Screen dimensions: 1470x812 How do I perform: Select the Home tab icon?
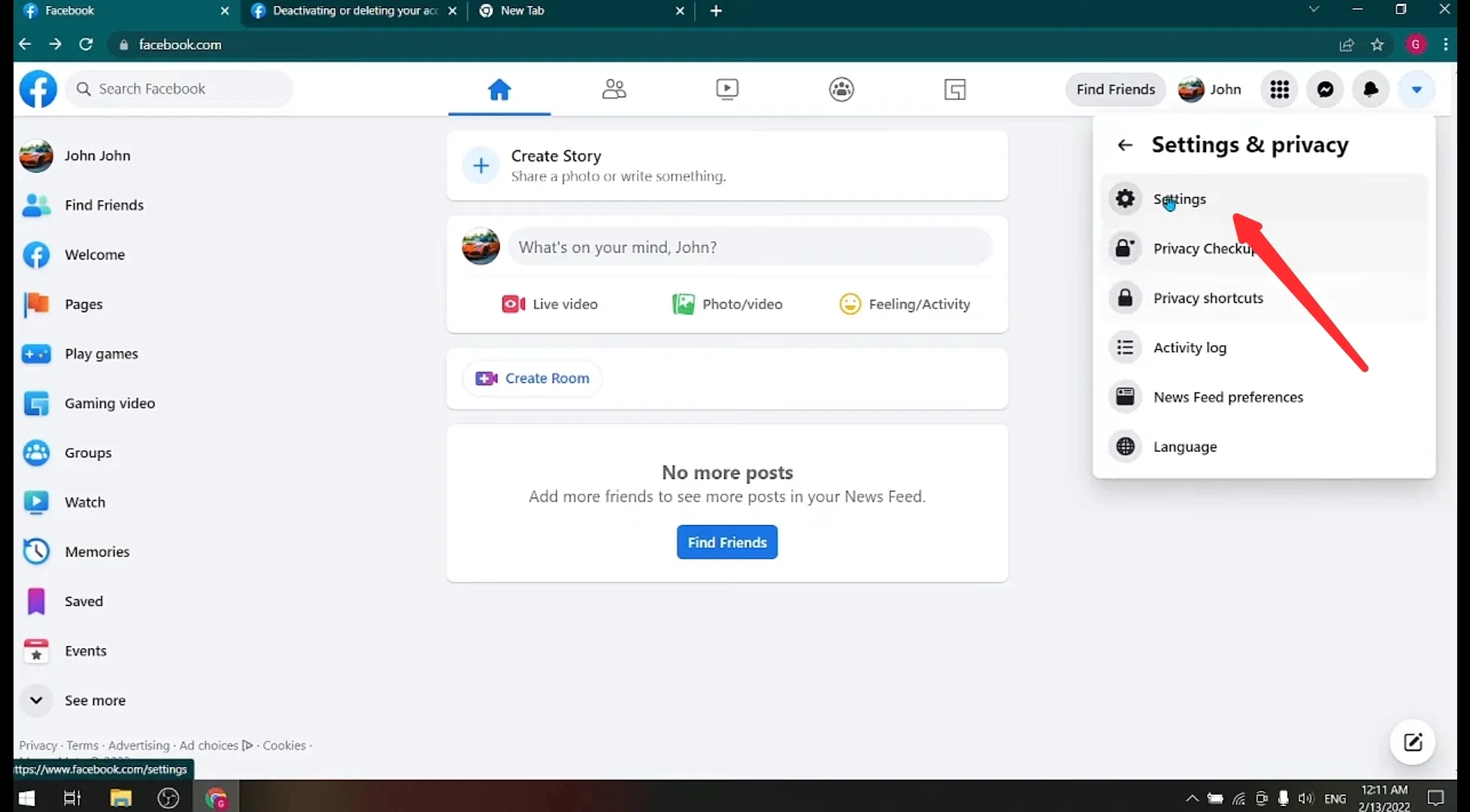(x=499, y=89)
